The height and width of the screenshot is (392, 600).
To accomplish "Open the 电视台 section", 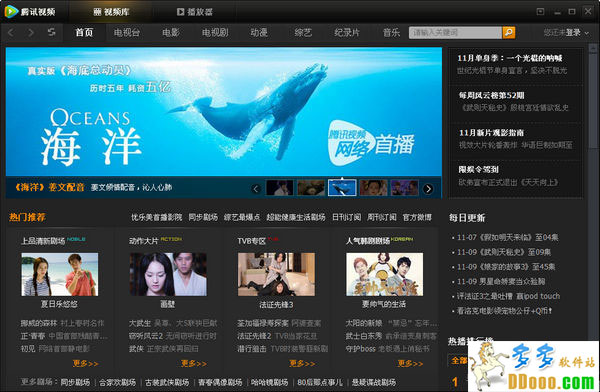I will point(127,33).
